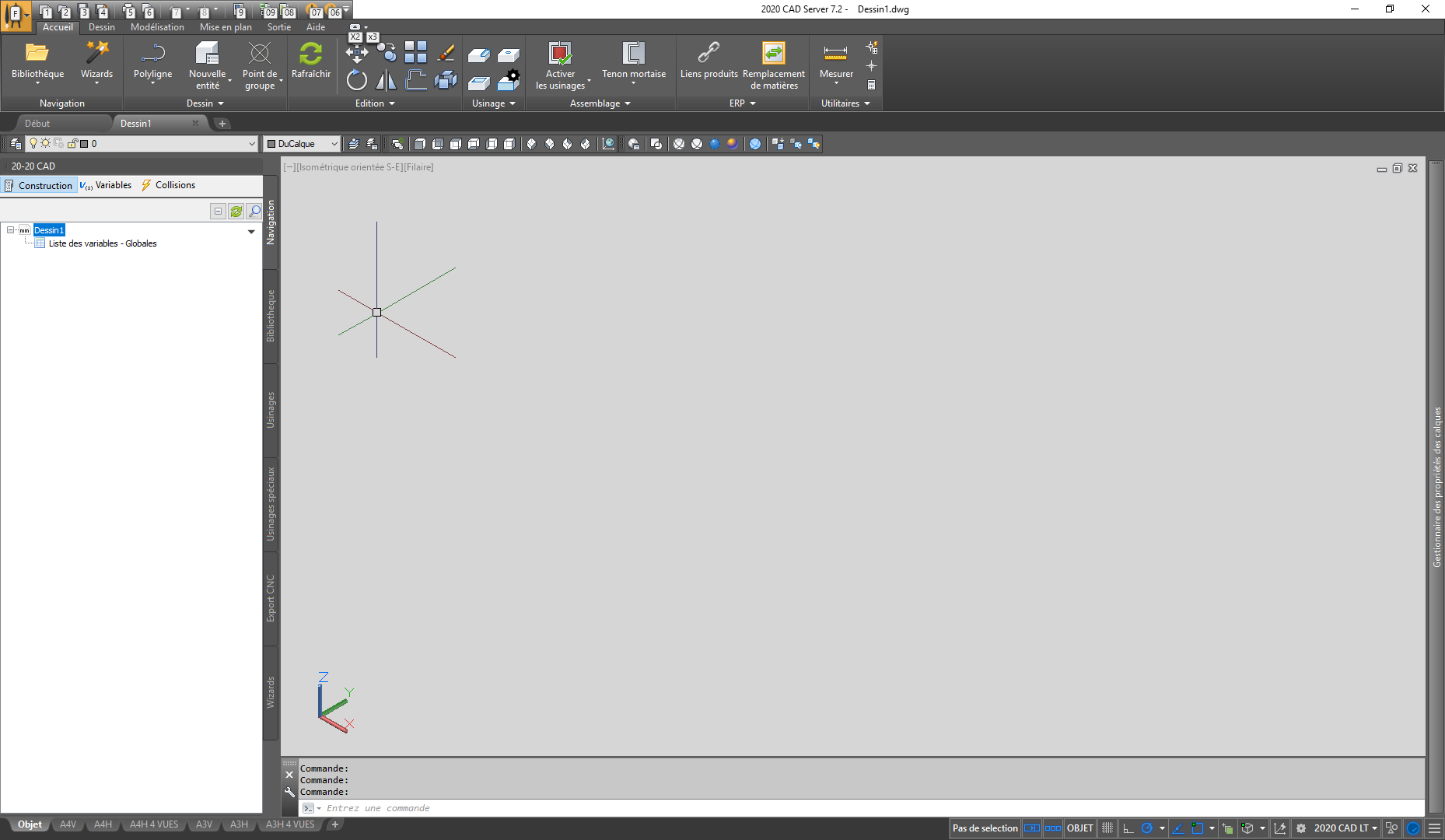Viewport: 1445px width, 840px height.
Task: Switch to the Variables panel tab
Action: tap(107, 185)
